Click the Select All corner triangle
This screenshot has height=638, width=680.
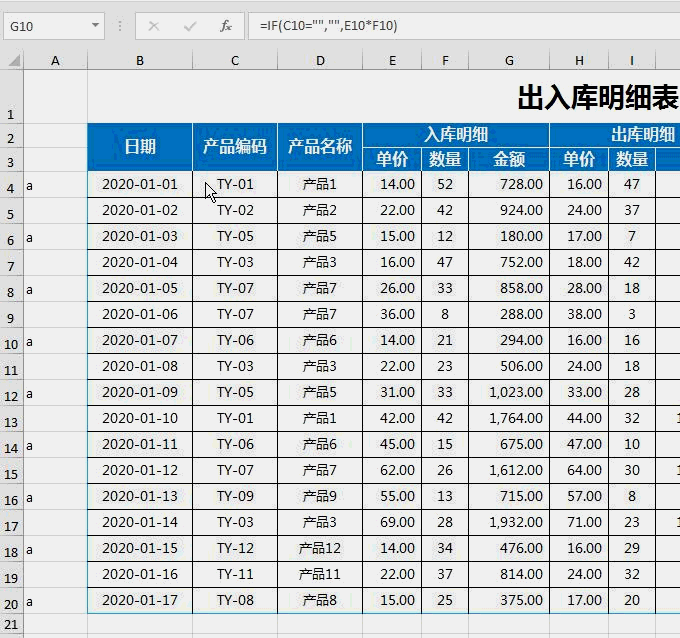tap(13, 60)
